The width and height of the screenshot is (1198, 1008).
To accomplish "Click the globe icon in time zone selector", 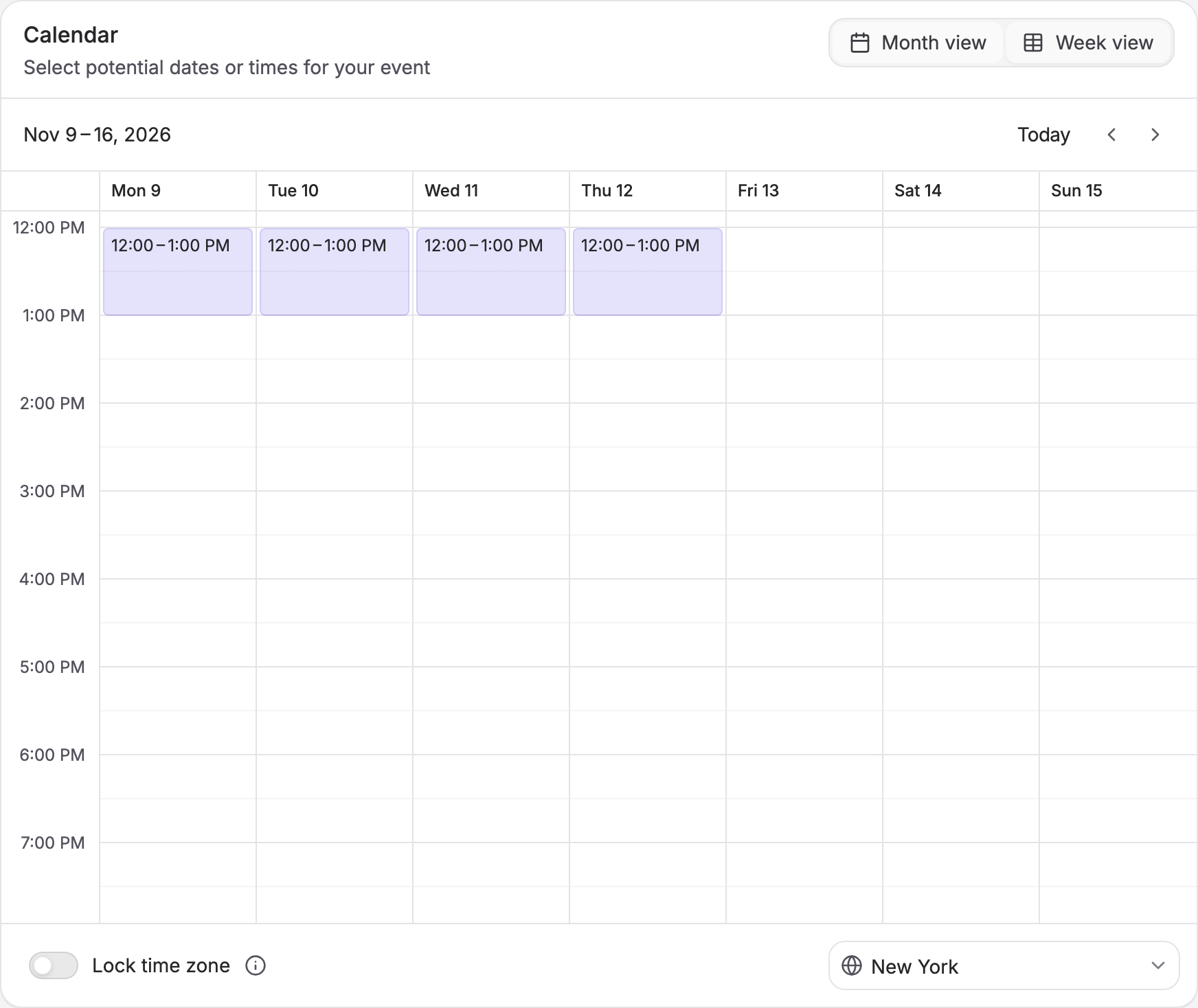I will (x=852, y=965).
